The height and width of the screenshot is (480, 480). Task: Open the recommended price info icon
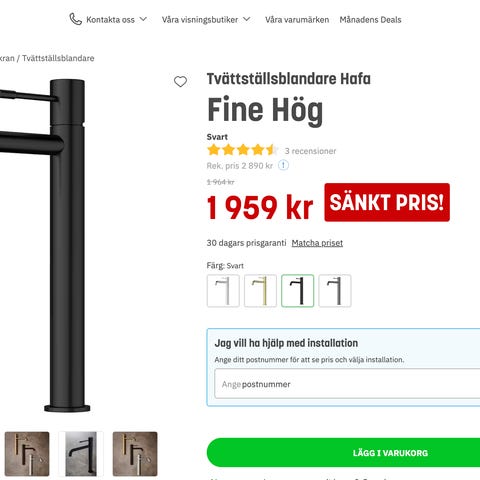click(x=283, y=165)
